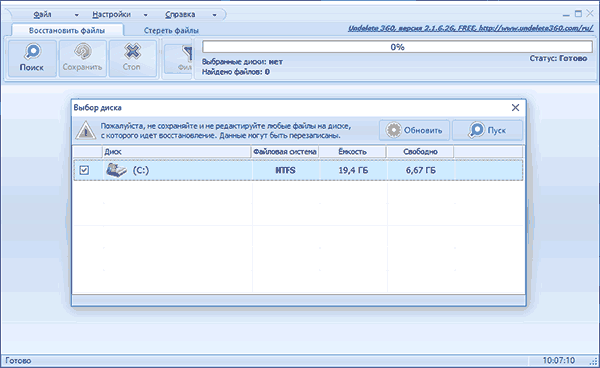600x368 pixels.
Task: Sort by the Файловая система column header
Action: click(x=285, y=151)
